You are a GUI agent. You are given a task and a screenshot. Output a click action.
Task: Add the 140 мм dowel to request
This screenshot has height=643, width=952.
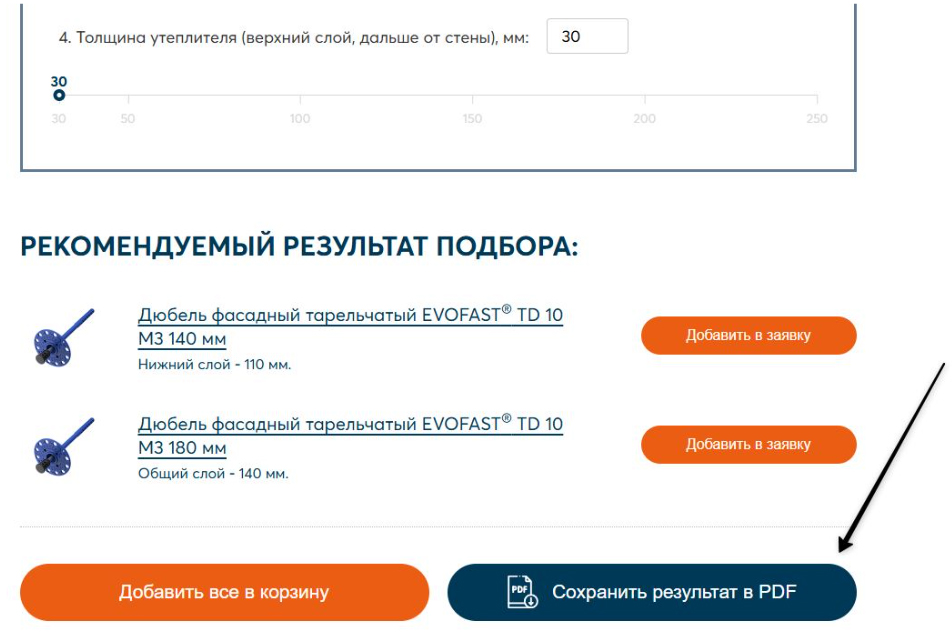click(749, 335)
